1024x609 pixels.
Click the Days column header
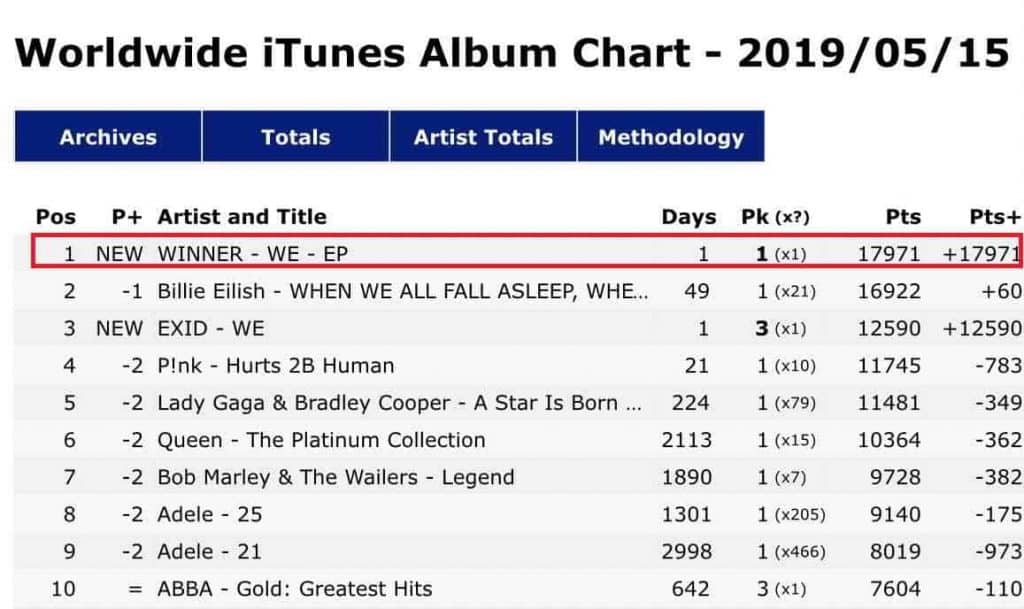click(688, 217)
